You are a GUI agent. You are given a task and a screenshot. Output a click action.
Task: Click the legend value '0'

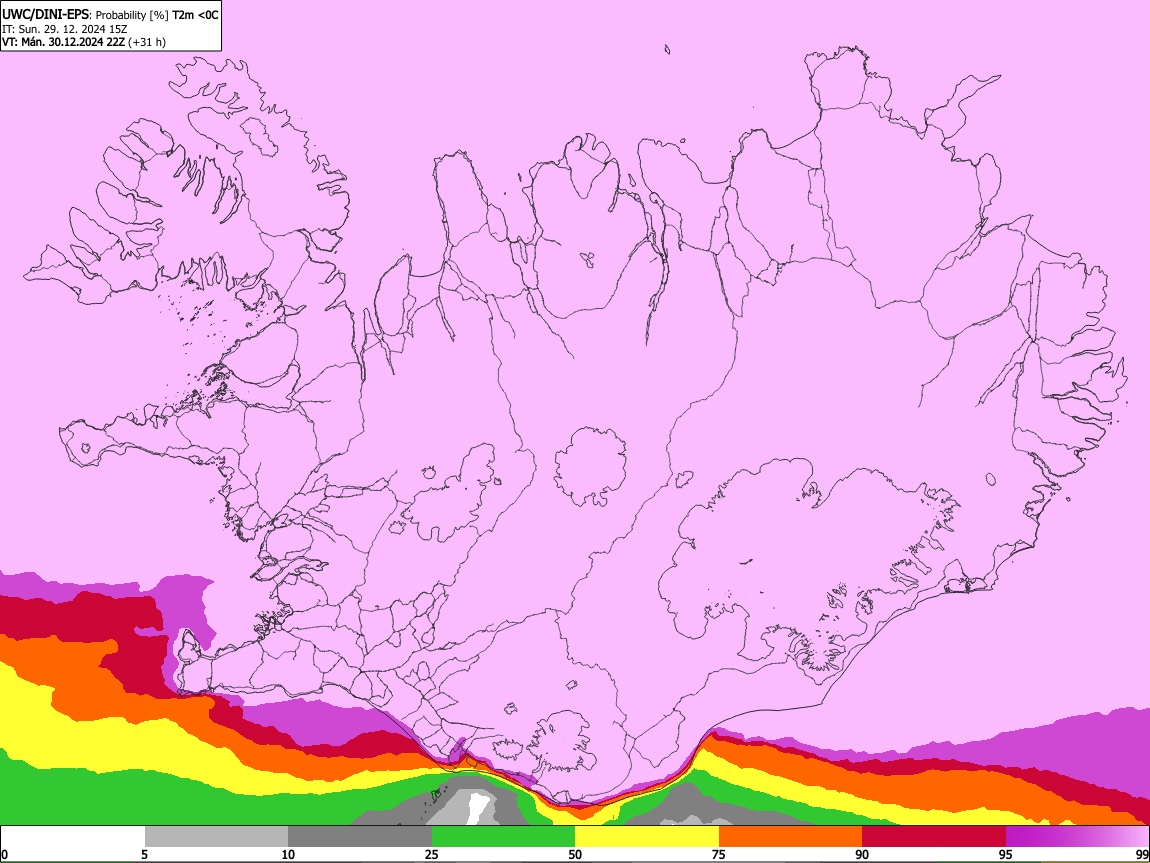point(4,855)
